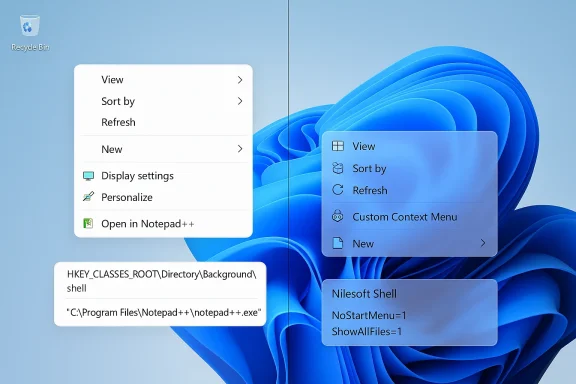
Task: Select Sort by in the right translucent menu
Action: [x=409, y=168]
